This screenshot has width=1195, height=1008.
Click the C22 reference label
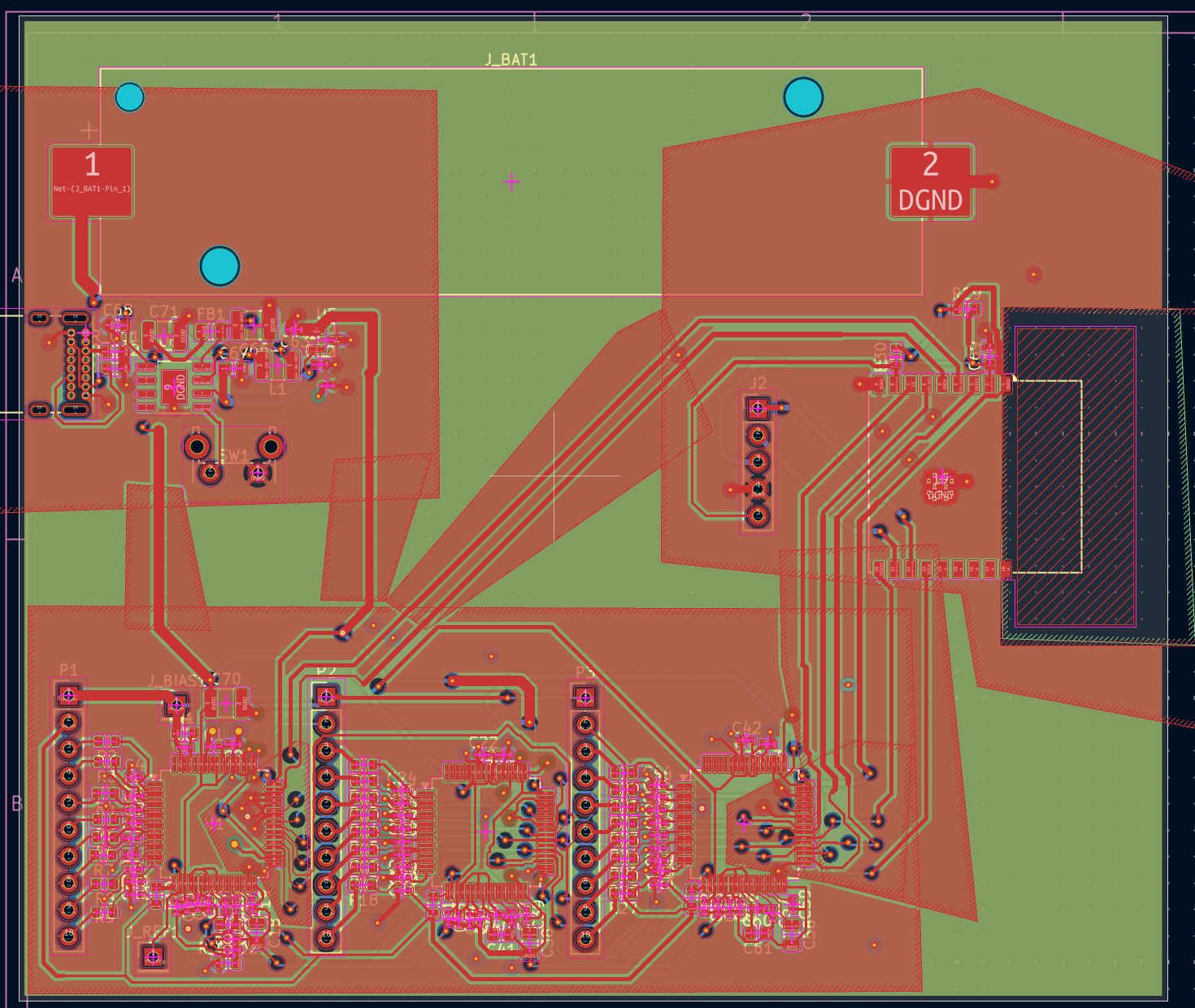[x=483, y=742]
